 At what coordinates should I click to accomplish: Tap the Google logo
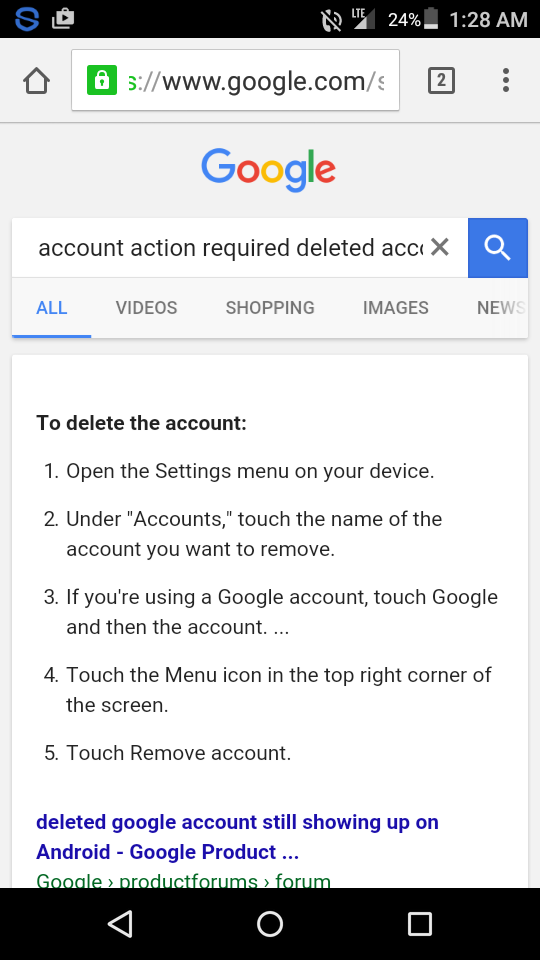(269, 170)
